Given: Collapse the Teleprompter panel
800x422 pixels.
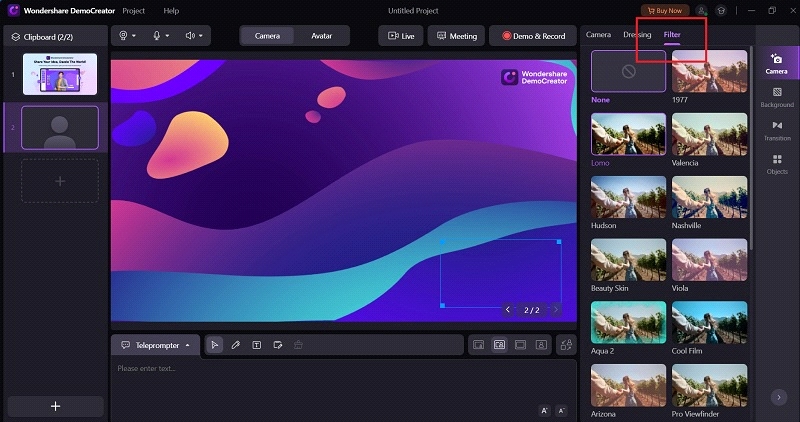Looking at the screenshot, I should 188,345.
